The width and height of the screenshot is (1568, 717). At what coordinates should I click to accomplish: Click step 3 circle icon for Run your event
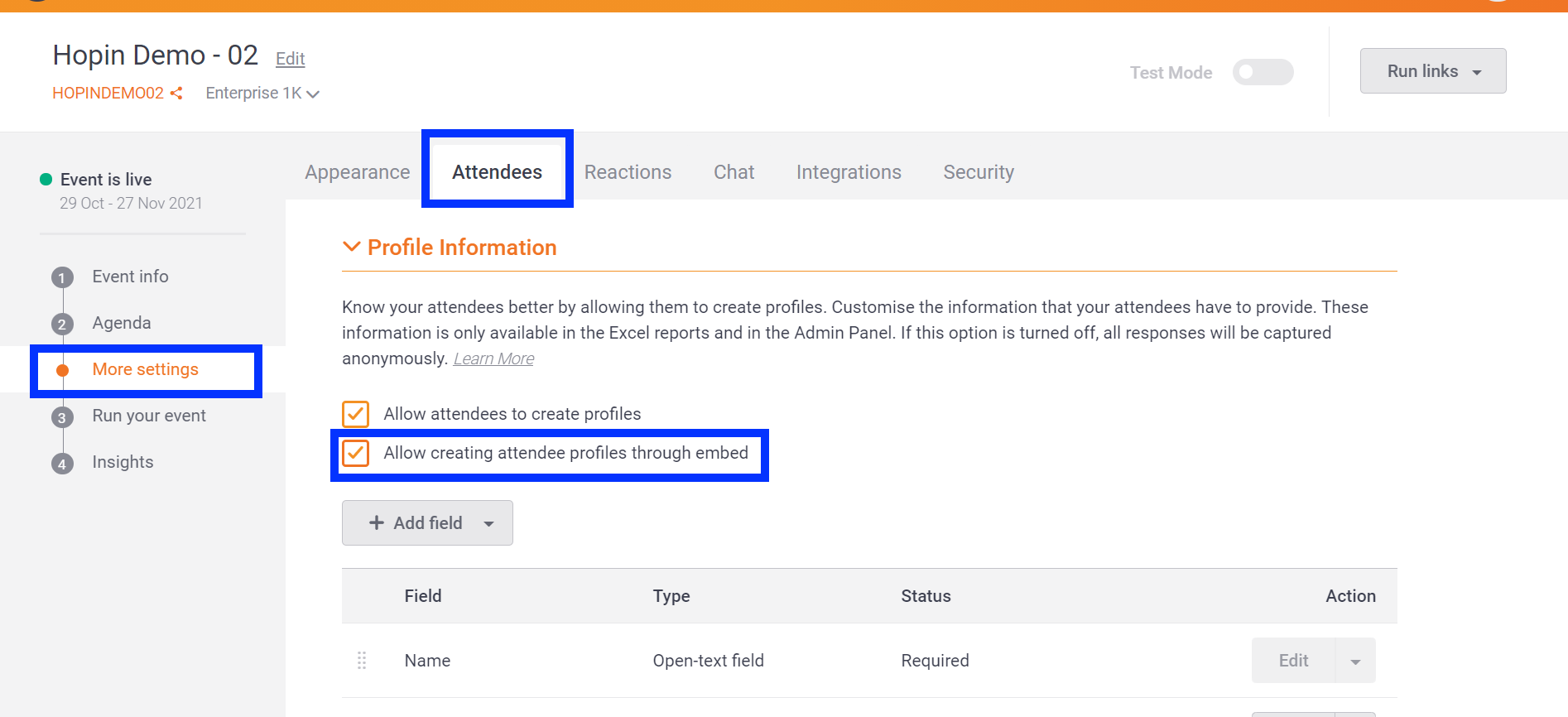click(x=62, y=417)
